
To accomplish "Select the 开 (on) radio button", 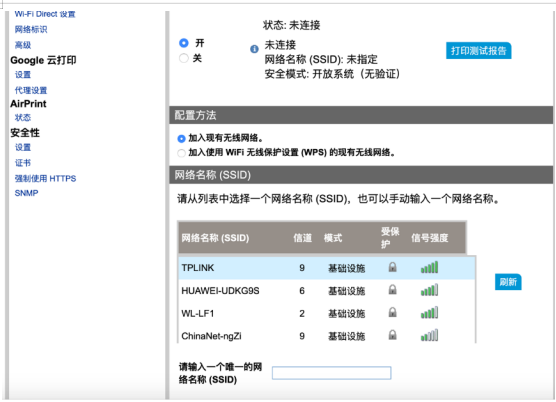I will click(x=184, y=43).
